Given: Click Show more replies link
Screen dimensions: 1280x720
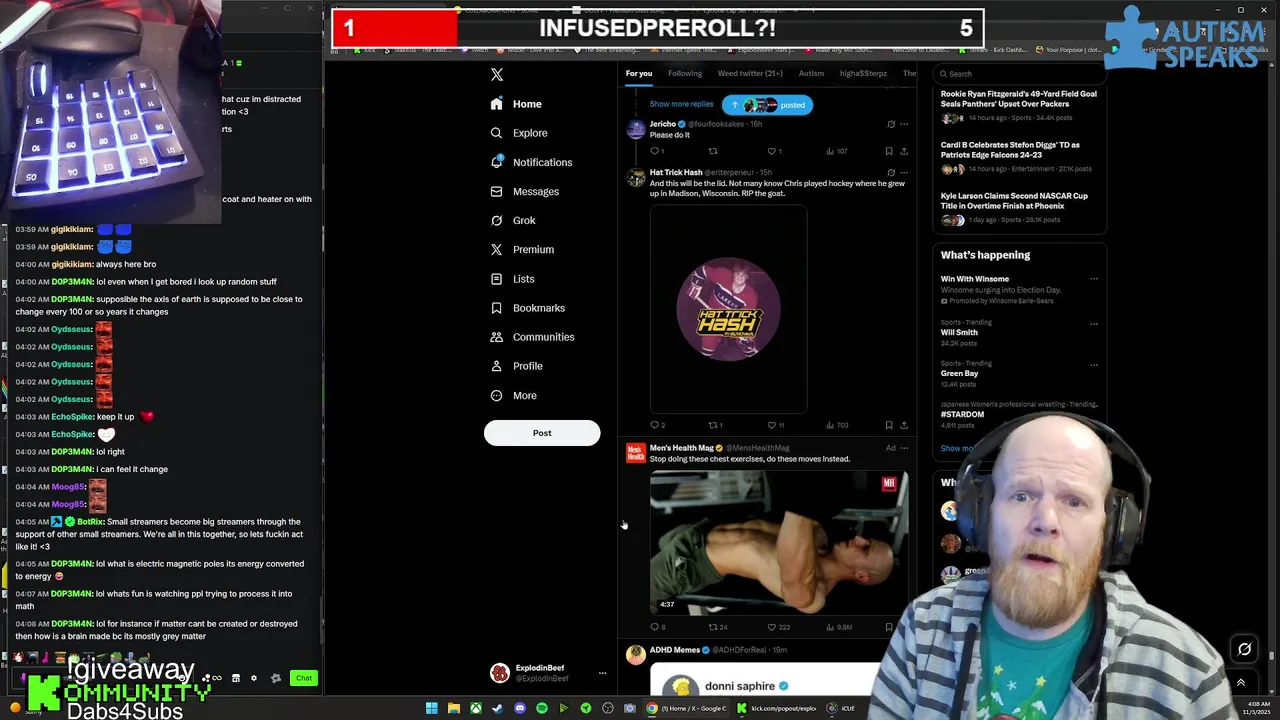Looking at the screenshot, I should click(x=681, y=104).
